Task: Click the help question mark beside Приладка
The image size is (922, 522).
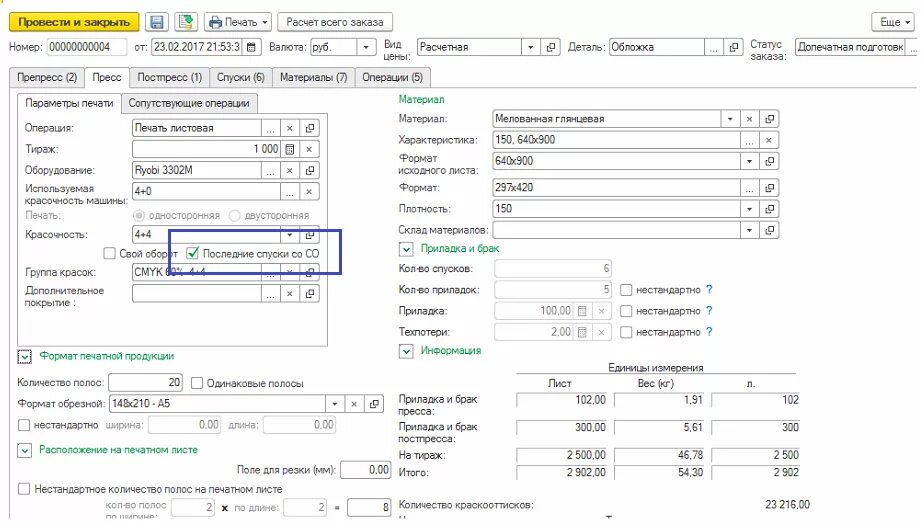Action: pyautogui.click(x=709, y=310)
